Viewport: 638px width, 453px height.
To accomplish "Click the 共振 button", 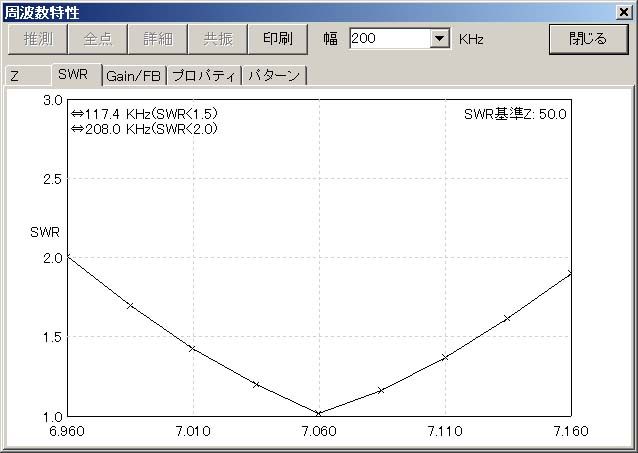I will [218, 39].
